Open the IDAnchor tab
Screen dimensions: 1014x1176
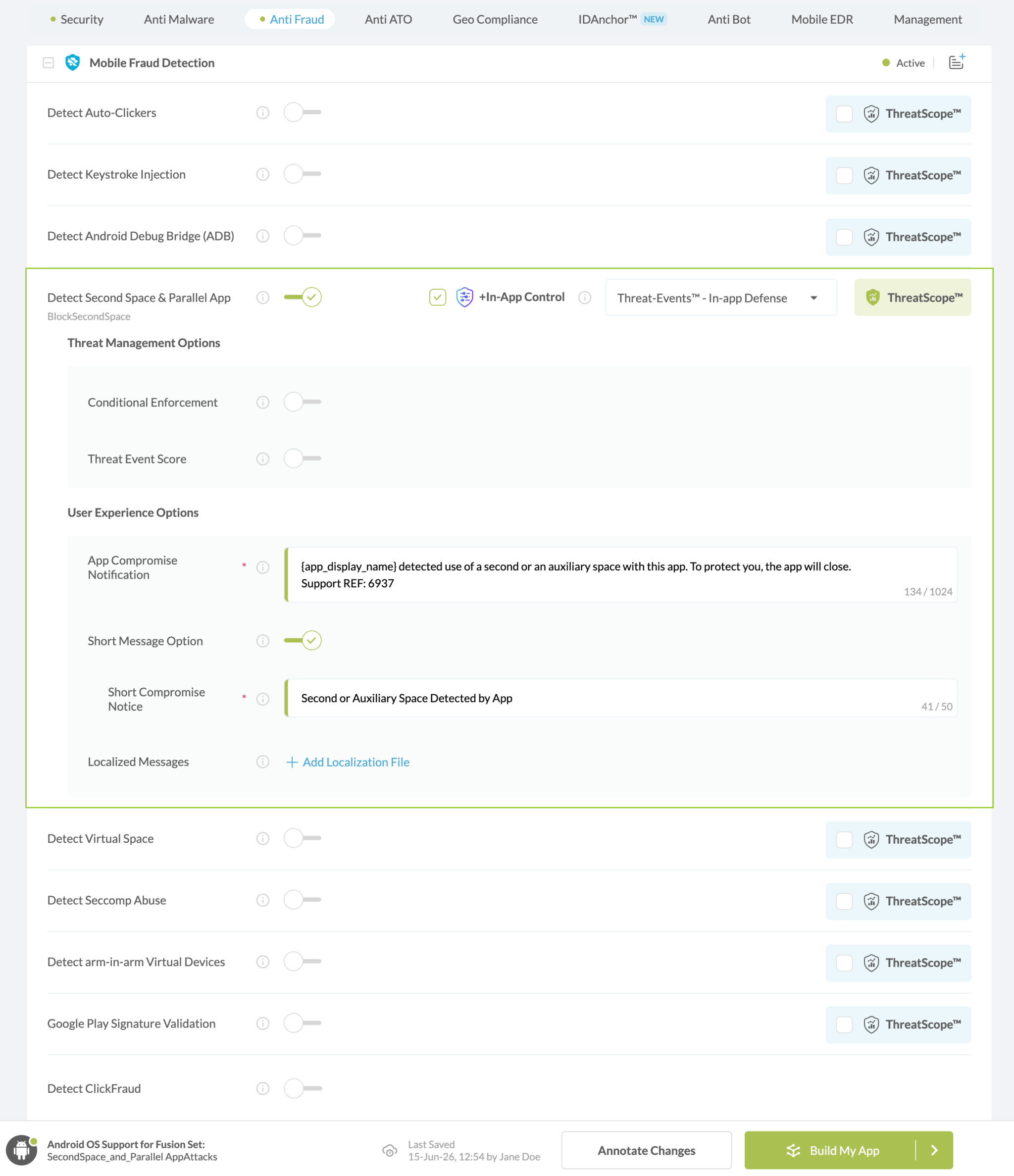(x=622, y=19)
